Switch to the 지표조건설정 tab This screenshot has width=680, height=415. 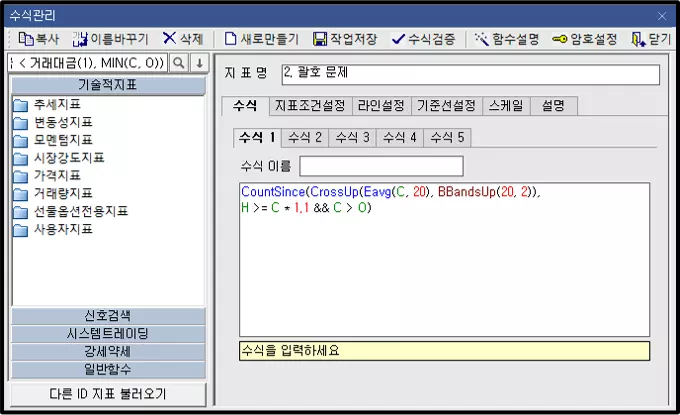pyautogui.click(x=310, y=106)
